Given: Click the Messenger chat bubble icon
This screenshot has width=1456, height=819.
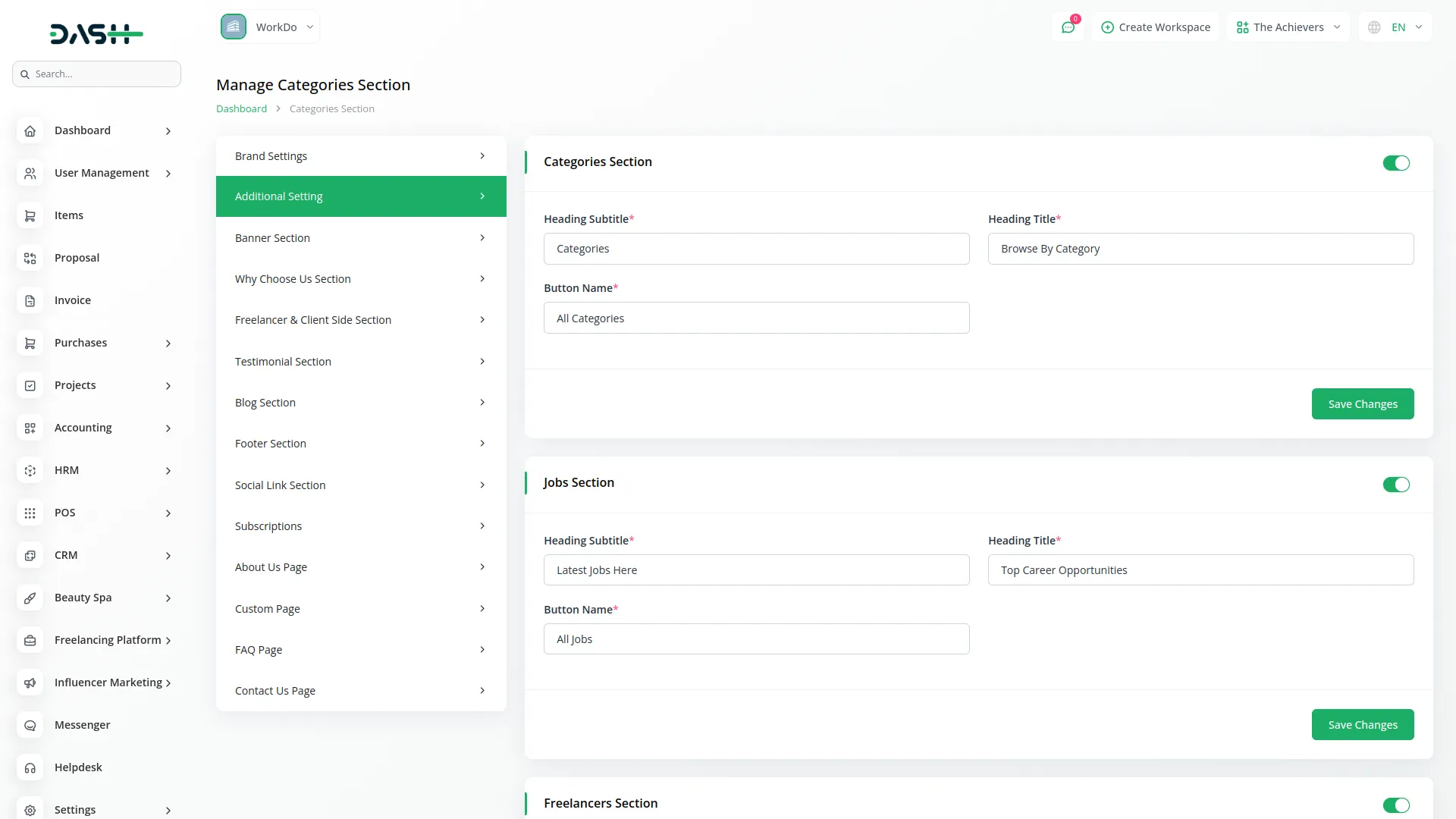Looking at the screenshot, I should pos(30,725).
